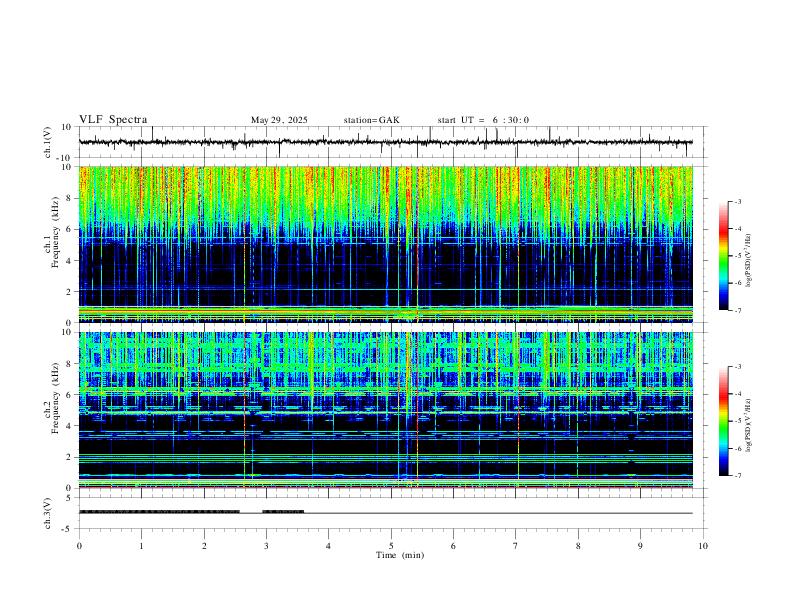
Task: Click the "ch.1(V)" waveform axis label
Action: point(48,142)
